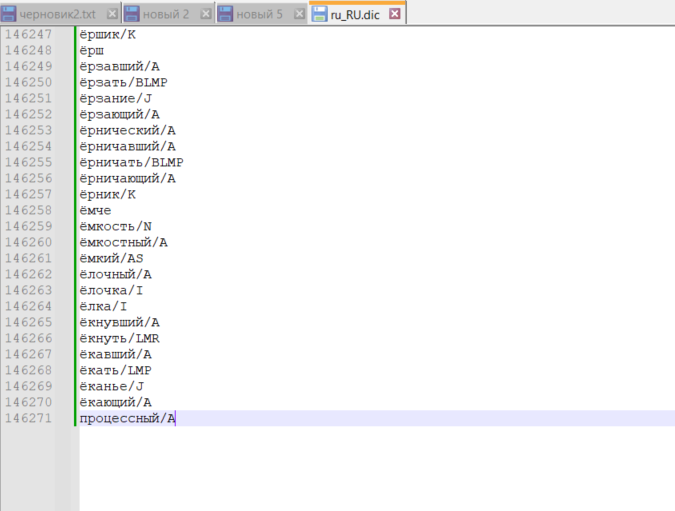Screen dimensions: 675x511
Task: Close the черновик2.txt tab
Action: (x=111, y=14)
